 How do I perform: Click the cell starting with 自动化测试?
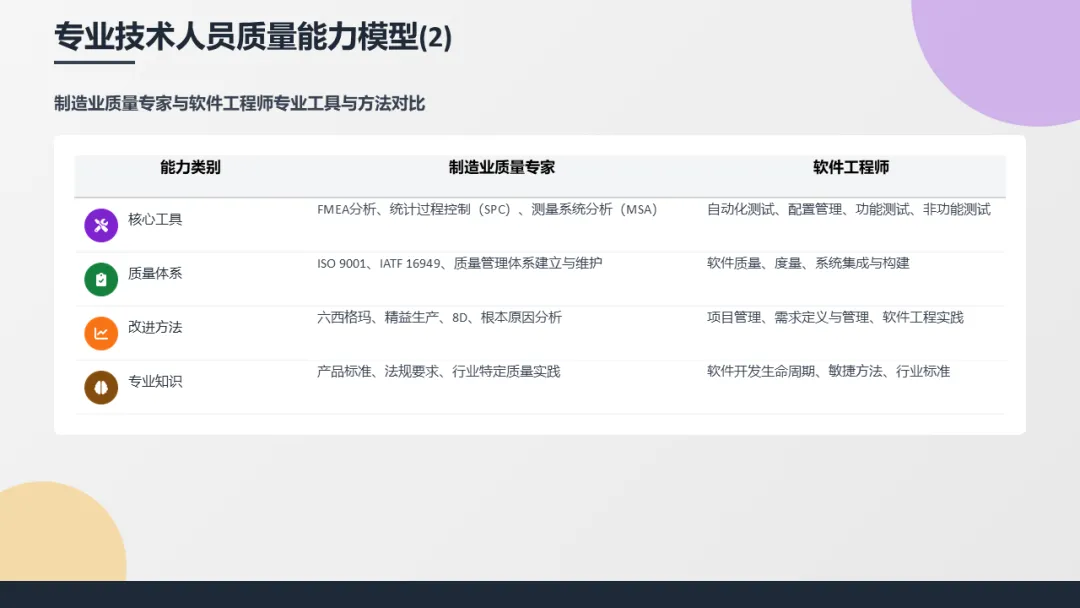[x=849, y=209]
